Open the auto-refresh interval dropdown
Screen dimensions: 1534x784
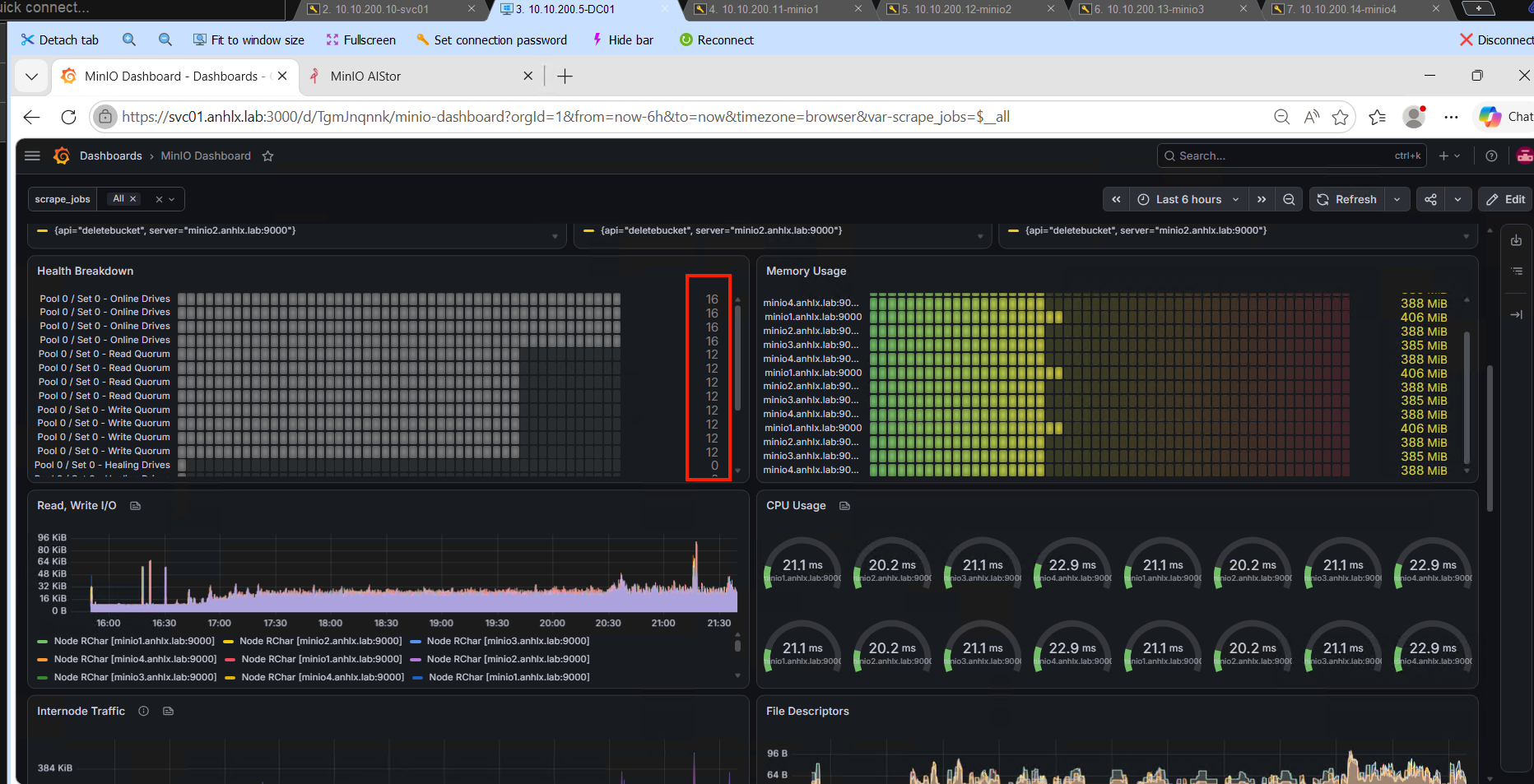point(1397,199)
